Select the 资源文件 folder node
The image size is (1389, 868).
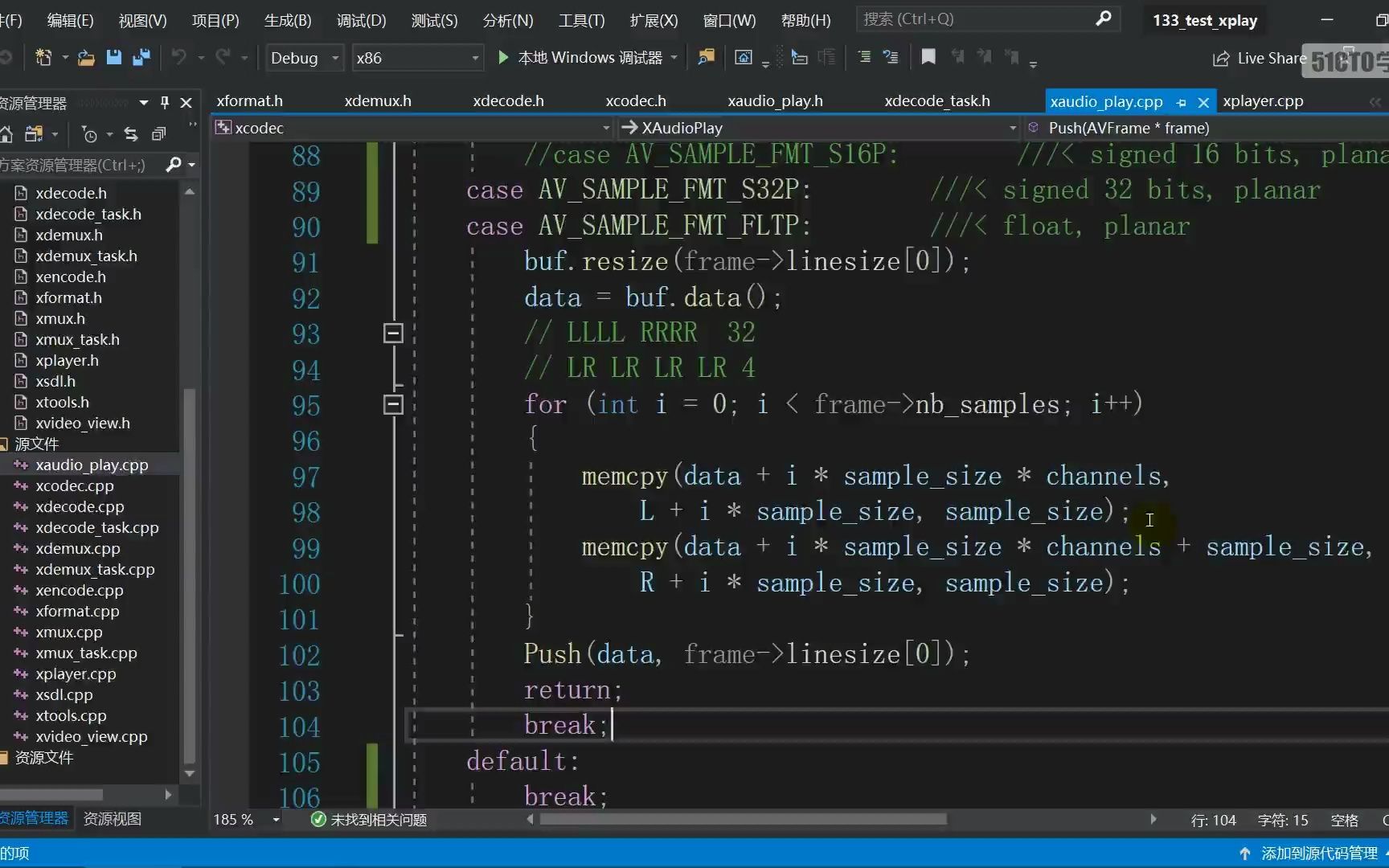(x=43, y=757)
